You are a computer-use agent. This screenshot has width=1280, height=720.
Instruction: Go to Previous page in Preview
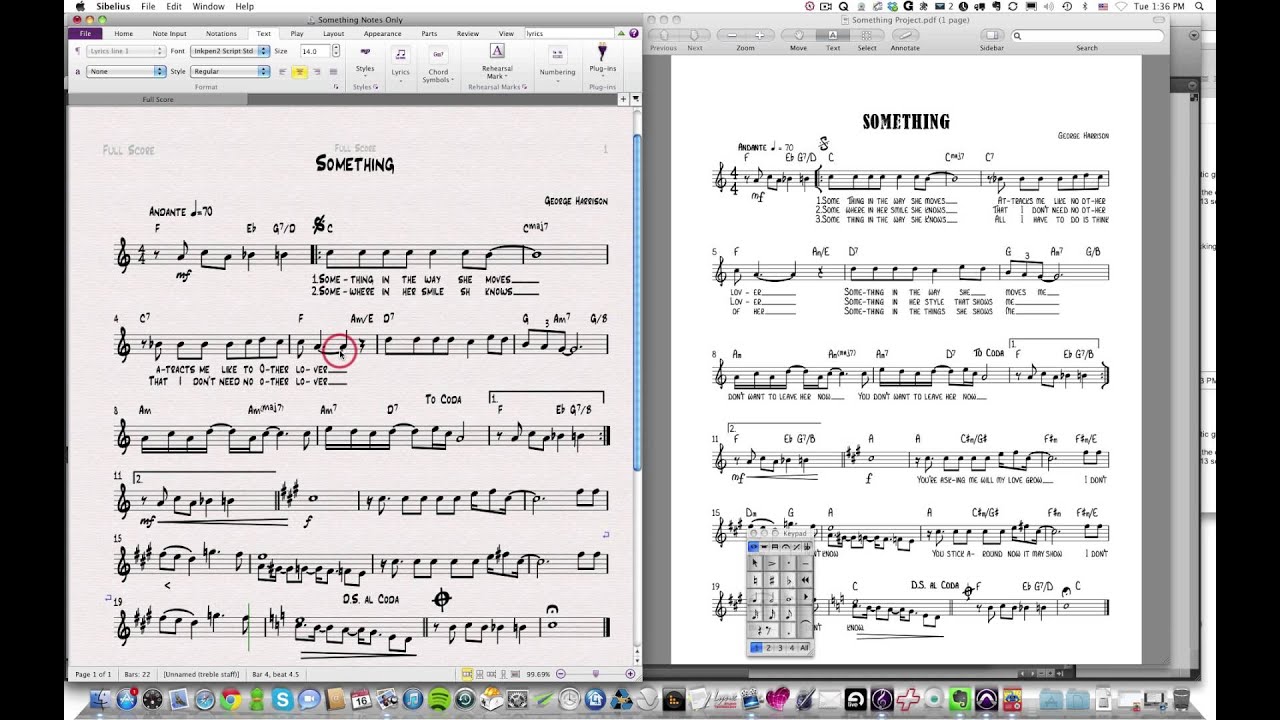pos(664,35)
